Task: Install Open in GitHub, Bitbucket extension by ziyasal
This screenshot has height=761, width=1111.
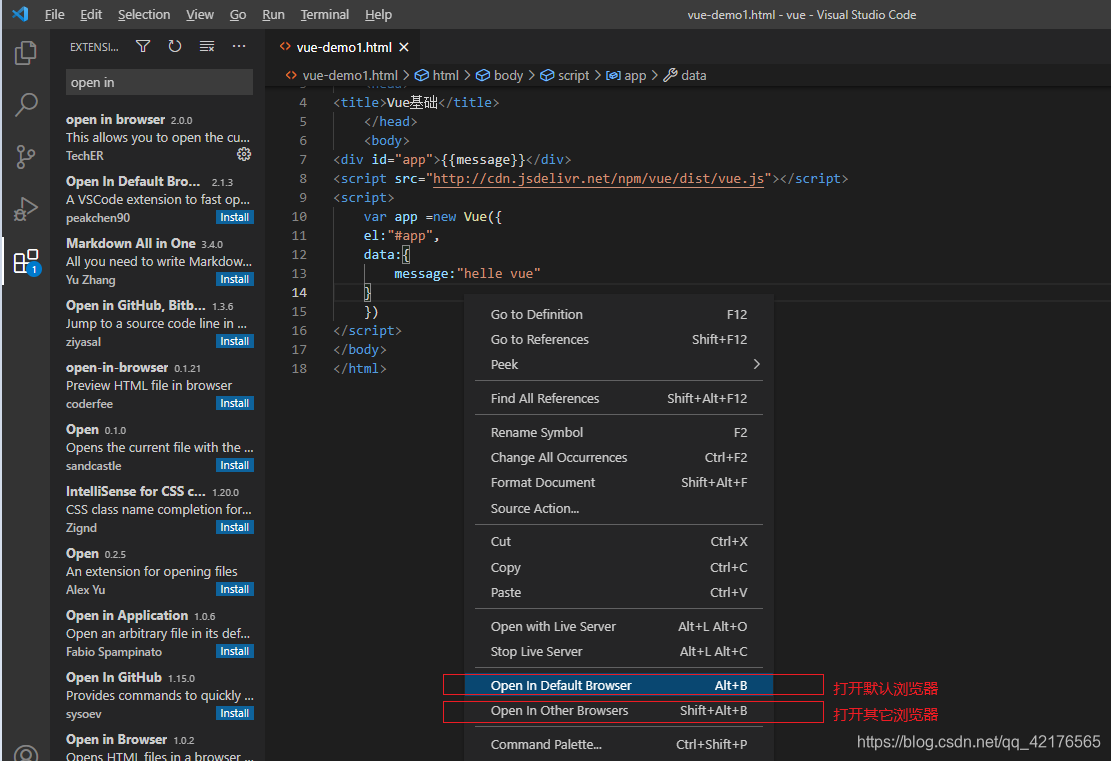Action: 235,342
